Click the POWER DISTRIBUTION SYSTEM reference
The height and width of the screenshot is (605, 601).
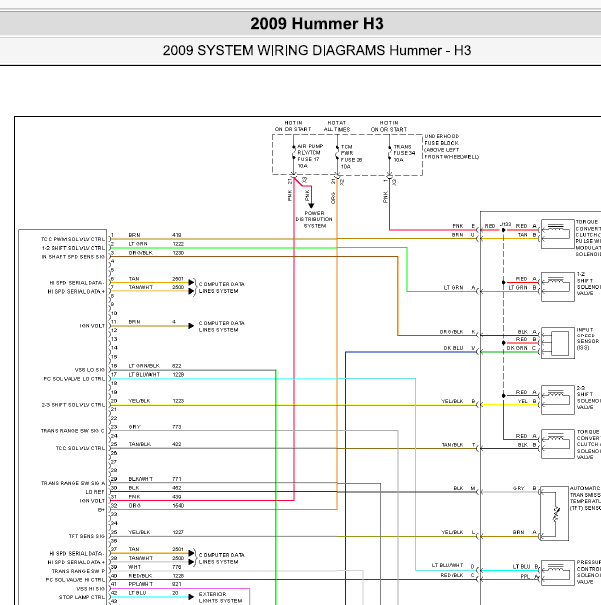pos(314,219)
